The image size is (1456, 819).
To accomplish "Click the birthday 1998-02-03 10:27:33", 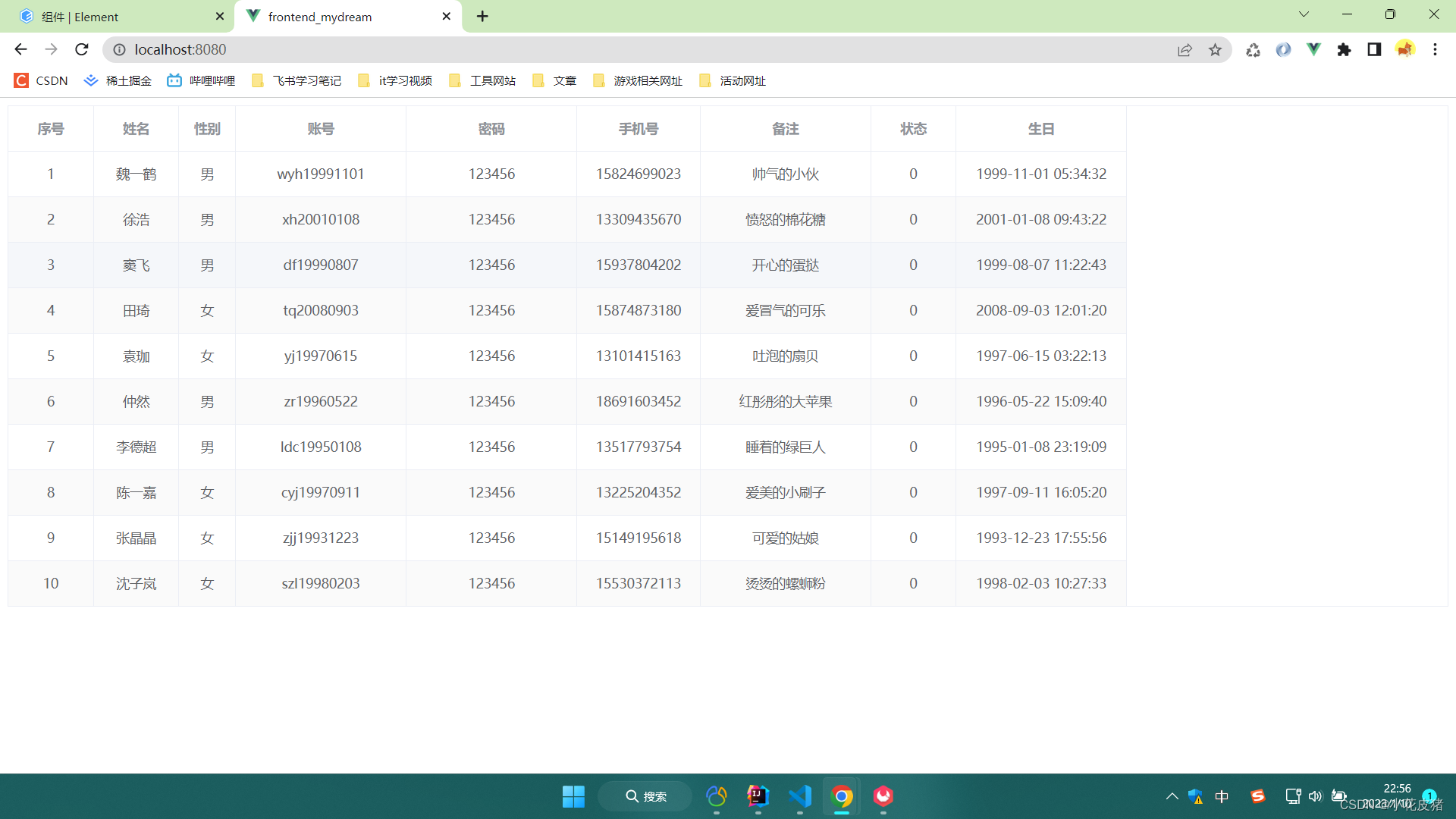I will 1041,584.
